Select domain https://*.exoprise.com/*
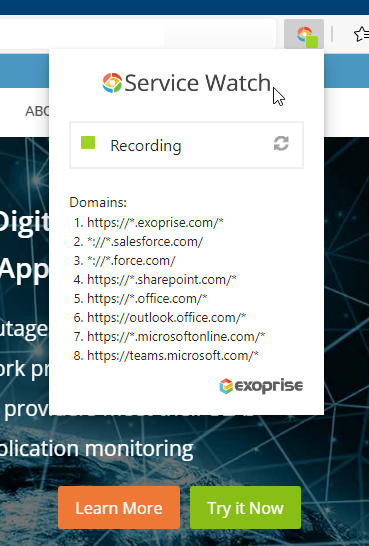 (x=155, y=223)
